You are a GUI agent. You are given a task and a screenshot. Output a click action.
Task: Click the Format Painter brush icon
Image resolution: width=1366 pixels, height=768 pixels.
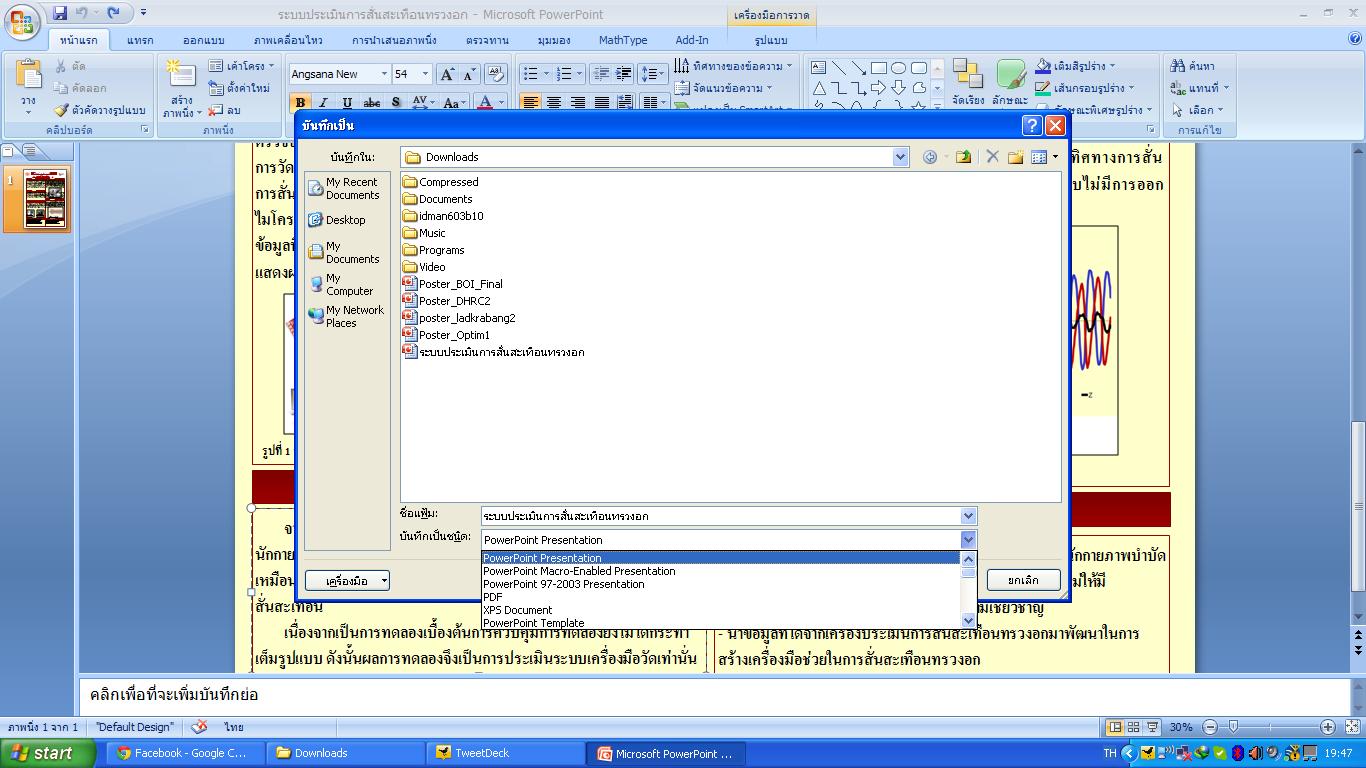pos(62,110)
